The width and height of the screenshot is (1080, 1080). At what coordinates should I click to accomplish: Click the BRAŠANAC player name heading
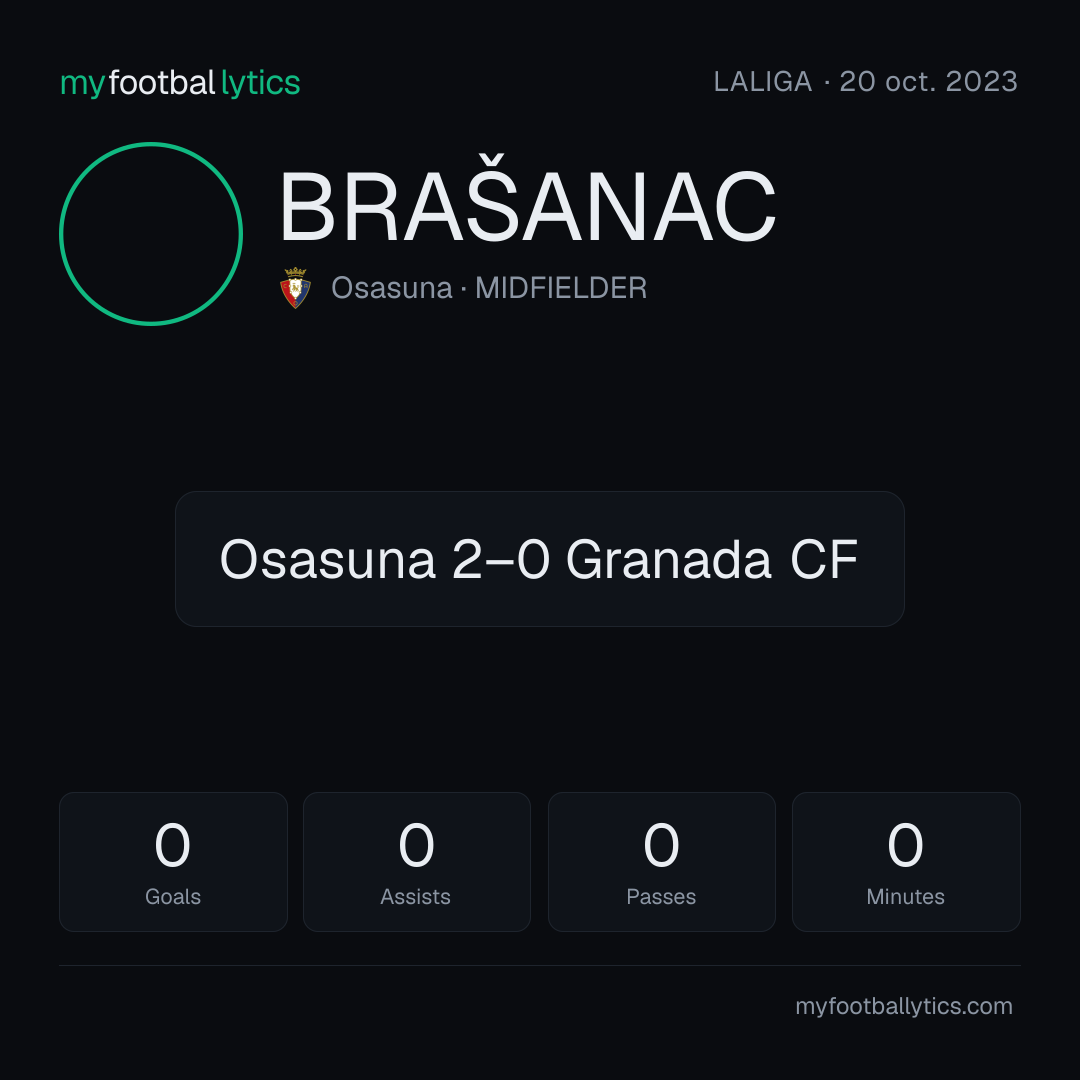point(528,200)
